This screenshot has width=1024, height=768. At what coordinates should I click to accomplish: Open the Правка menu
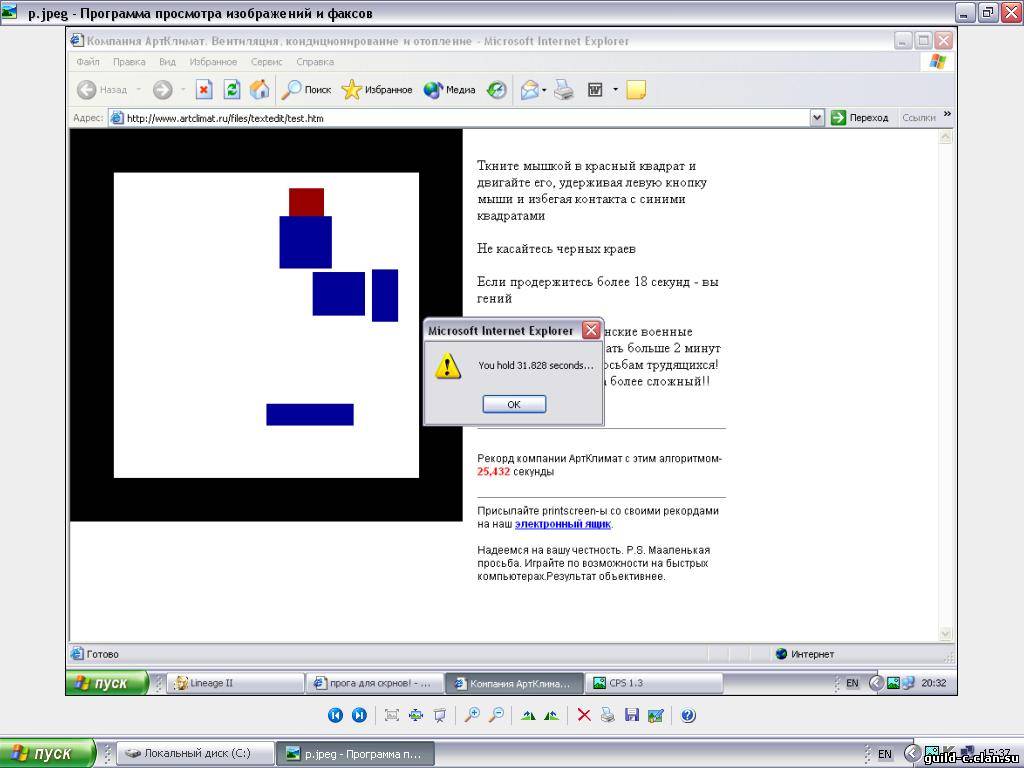click(x=129, y=61)
